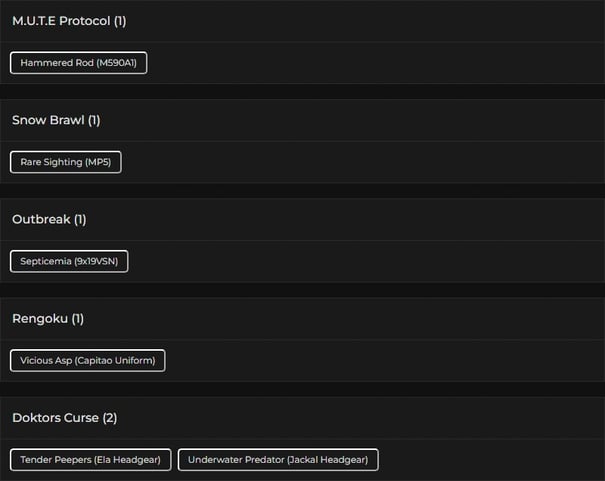
Task: Select the Rare Sighting (MP5) tag
Action: [x=65, y=162]
